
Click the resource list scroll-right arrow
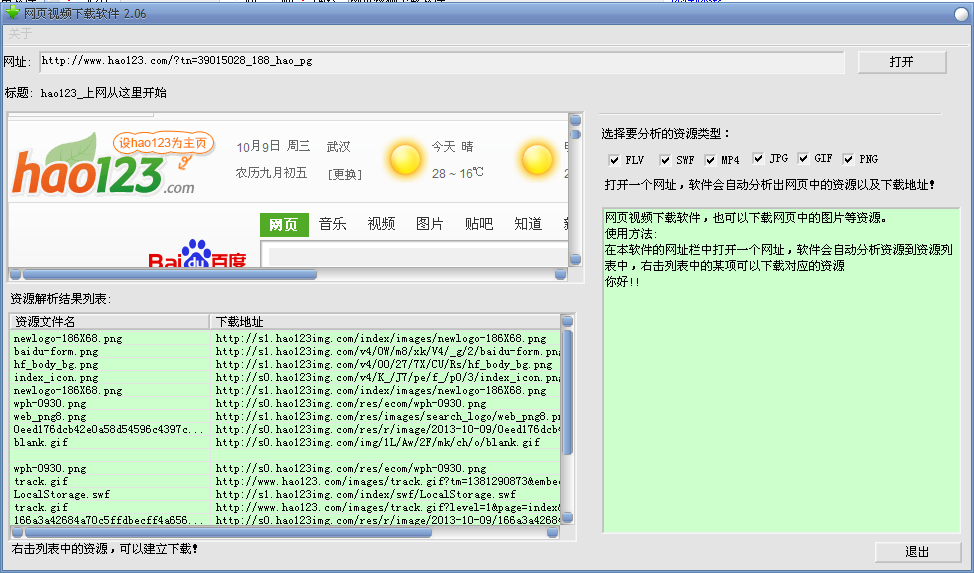(552, 533)
